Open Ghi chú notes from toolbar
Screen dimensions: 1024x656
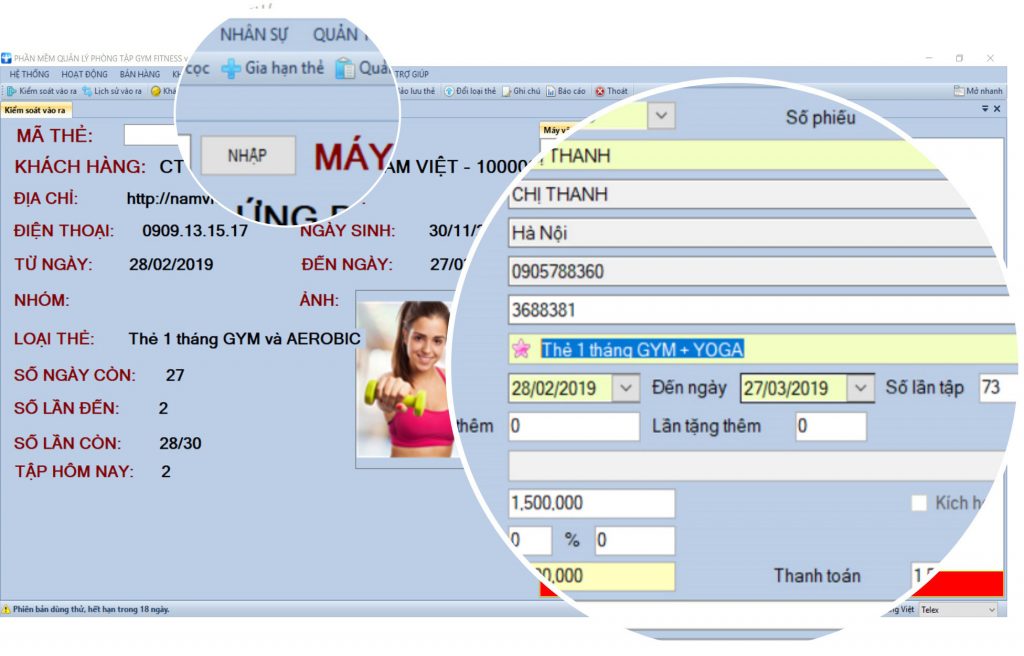[507, 91]
